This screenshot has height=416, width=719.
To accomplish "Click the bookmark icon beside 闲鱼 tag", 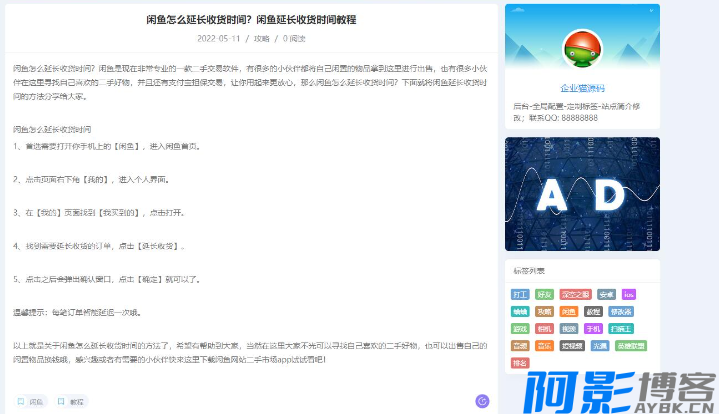I will point(21,401).
